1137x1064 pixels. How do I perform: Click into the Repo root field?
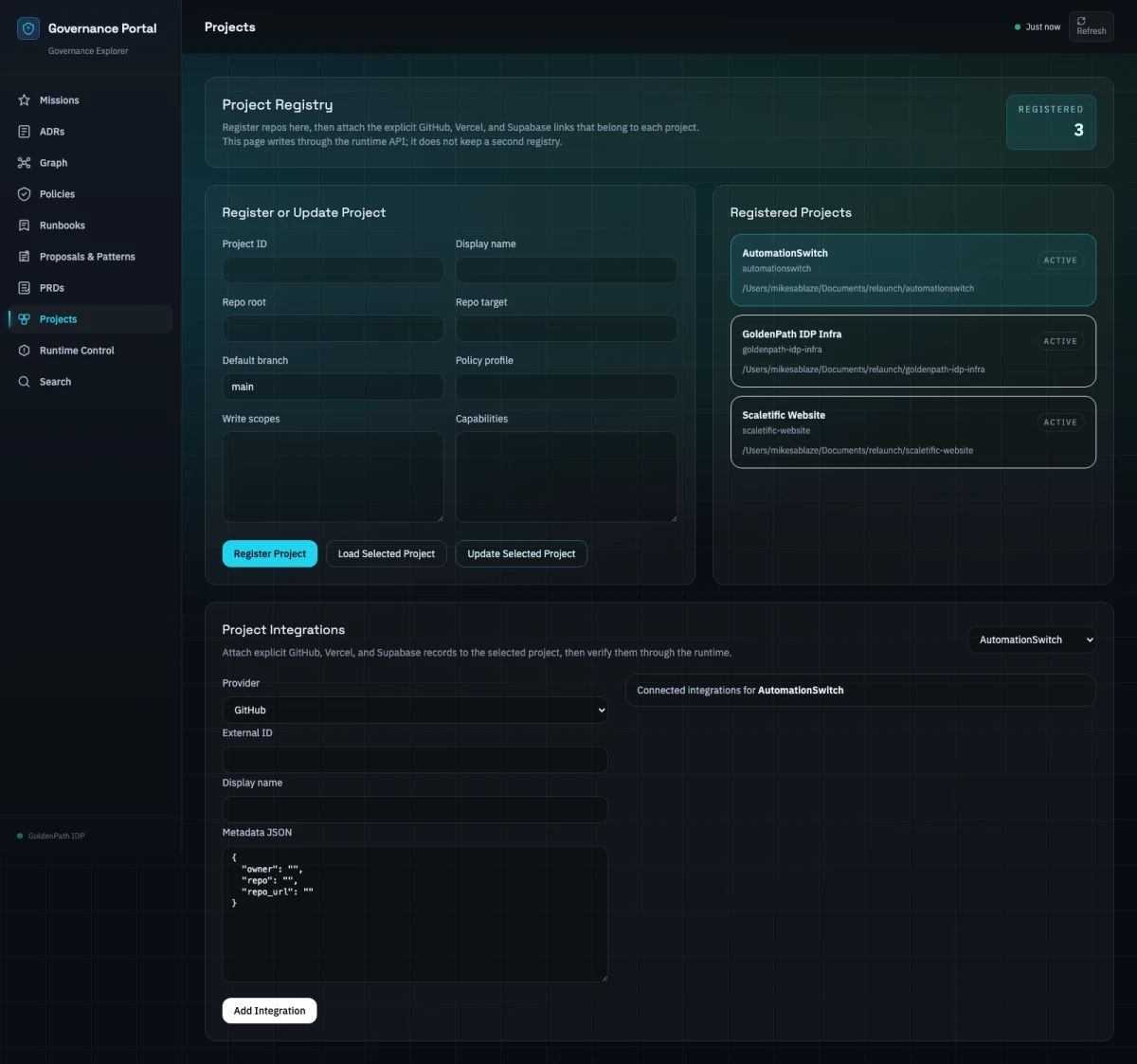[333, 329]
